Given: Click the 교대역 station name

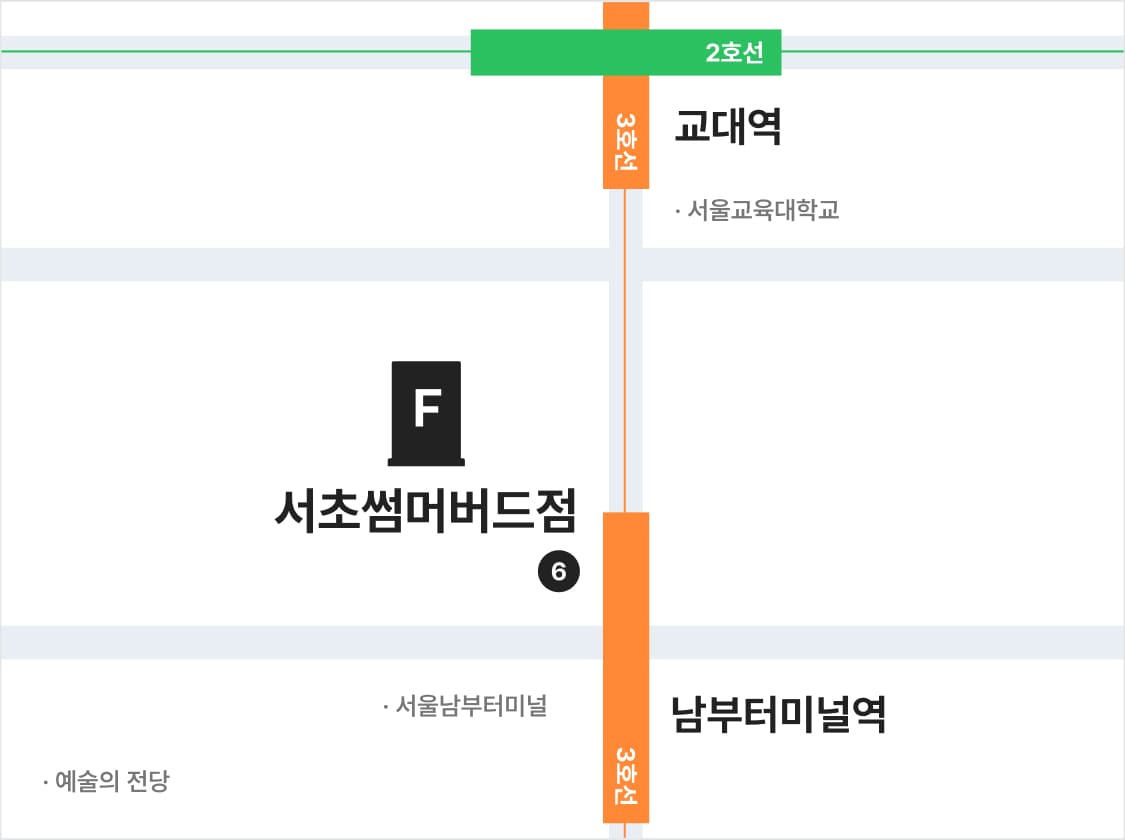Looking at the screenshot, I should pyautogui.click(x=727, y=128).
